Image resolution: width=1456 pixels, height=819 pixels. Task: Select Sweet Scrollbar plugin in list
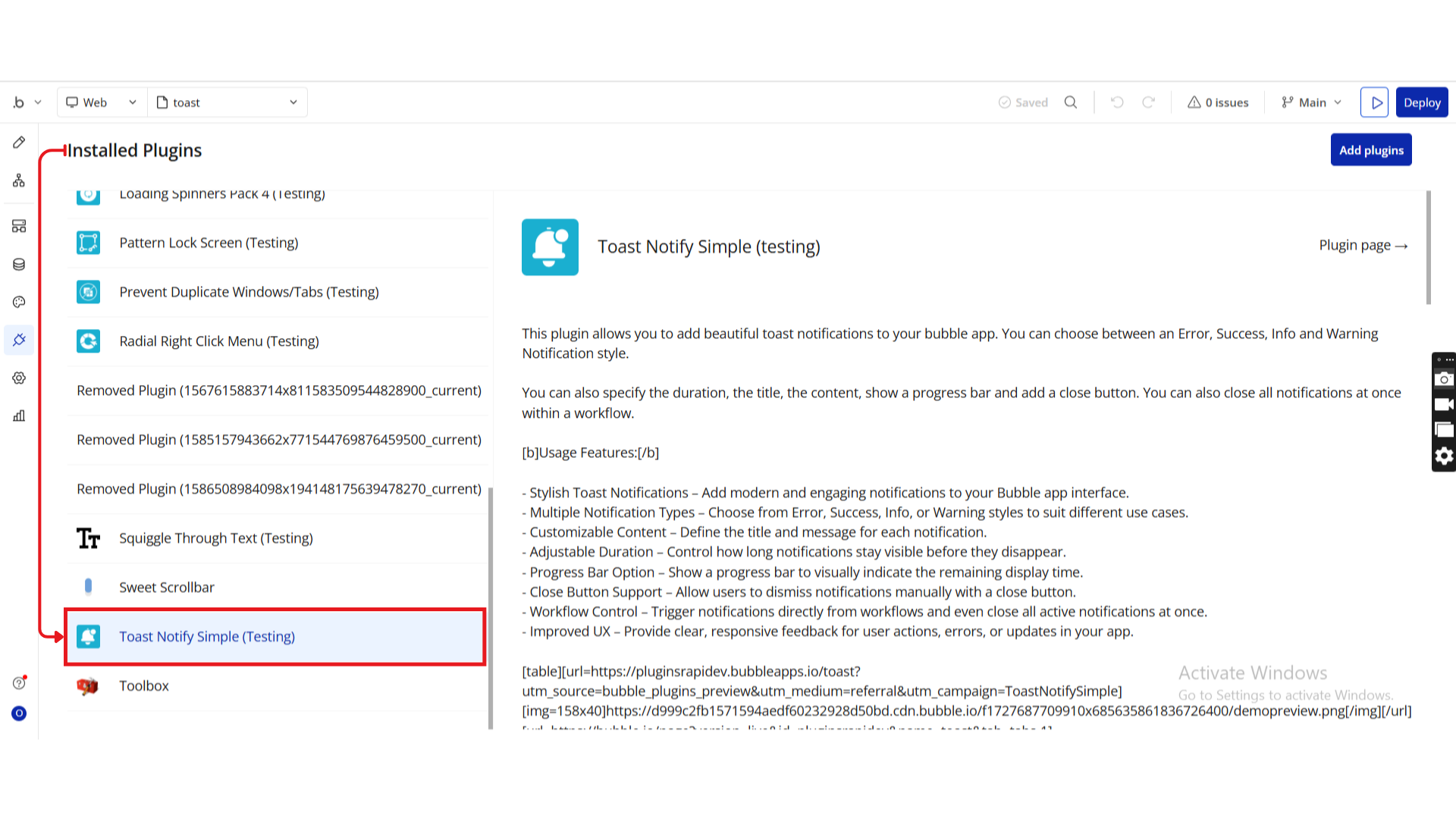167,587
